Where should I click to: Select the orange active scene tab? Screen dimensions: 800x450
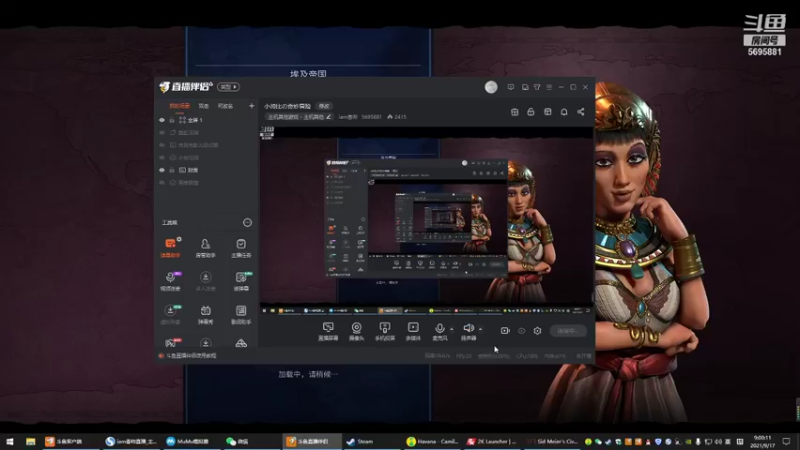coord(180,106)
